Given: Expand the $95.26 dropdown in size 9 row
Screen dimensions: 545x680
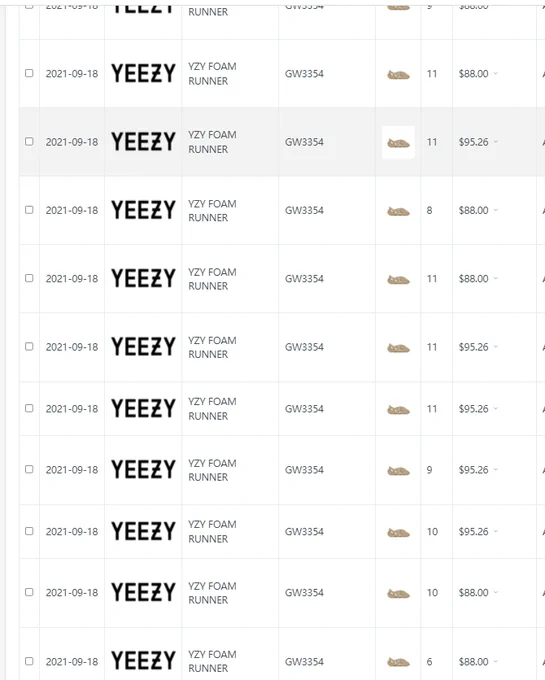Looking at the screenshot, I should (496, 470).
